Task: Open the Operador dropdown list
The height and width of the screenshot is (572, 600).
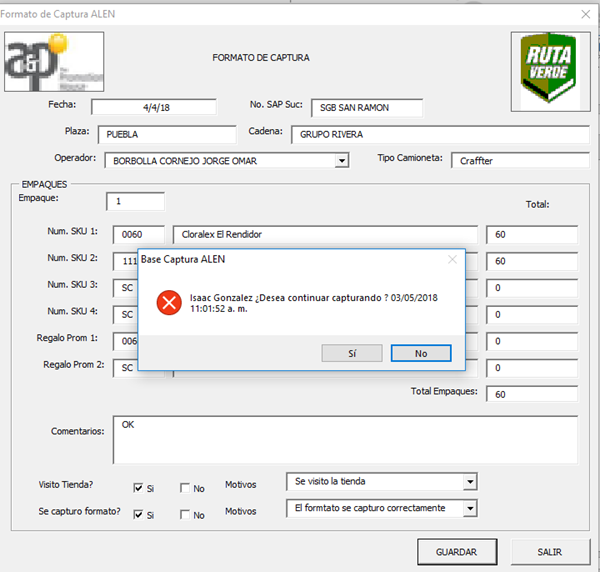Action: (342, 160)
